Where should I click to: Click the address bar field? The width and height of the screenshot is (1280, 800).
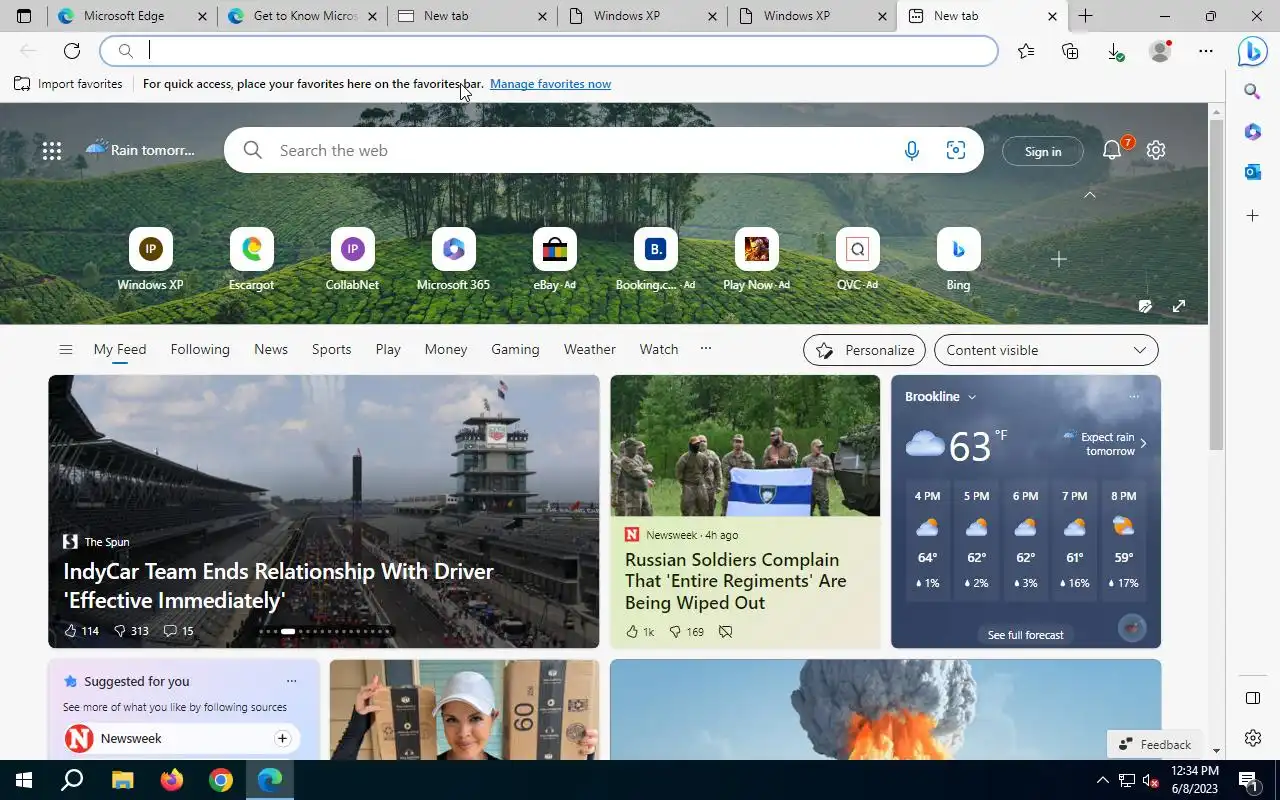[549, 51]
